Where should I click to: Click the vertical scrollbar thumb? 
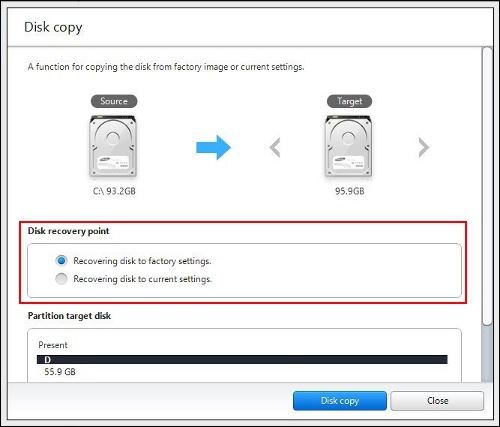click(487, 186)
